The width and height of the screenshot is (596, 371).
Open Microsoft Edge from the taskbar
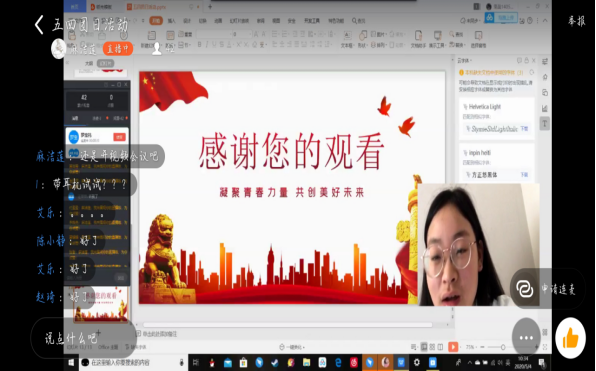pyautogui.click(x=338, y=362)
